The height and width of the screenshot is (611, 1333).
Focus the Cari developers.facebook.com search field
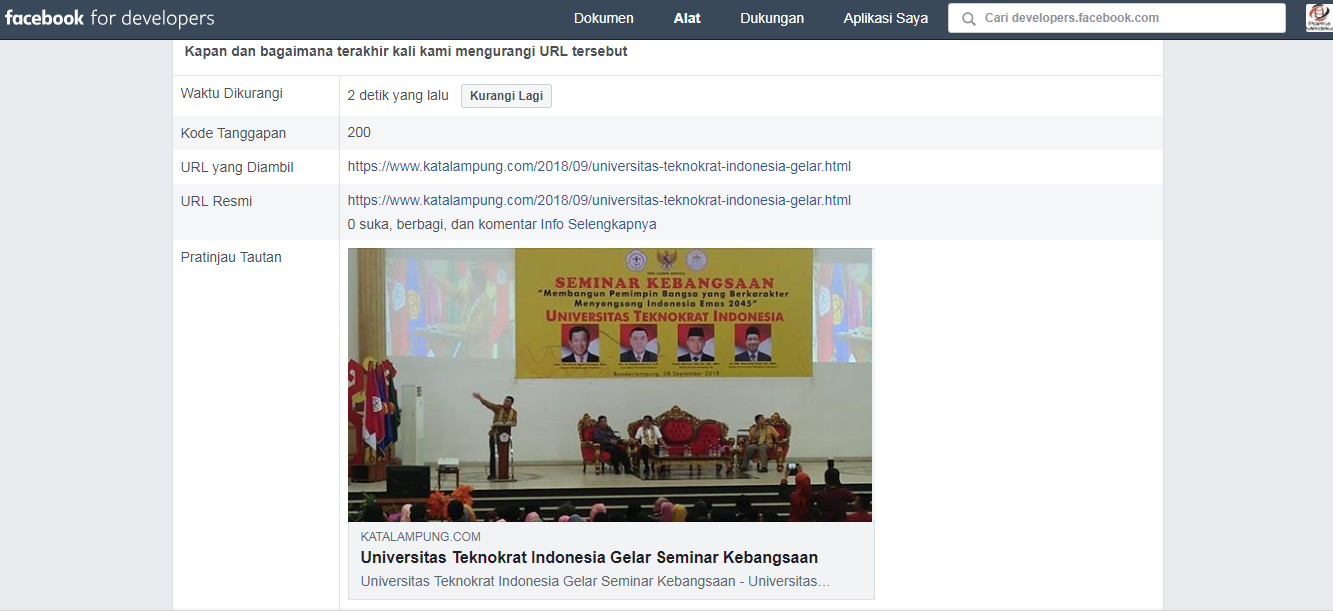pos(1117,18)
